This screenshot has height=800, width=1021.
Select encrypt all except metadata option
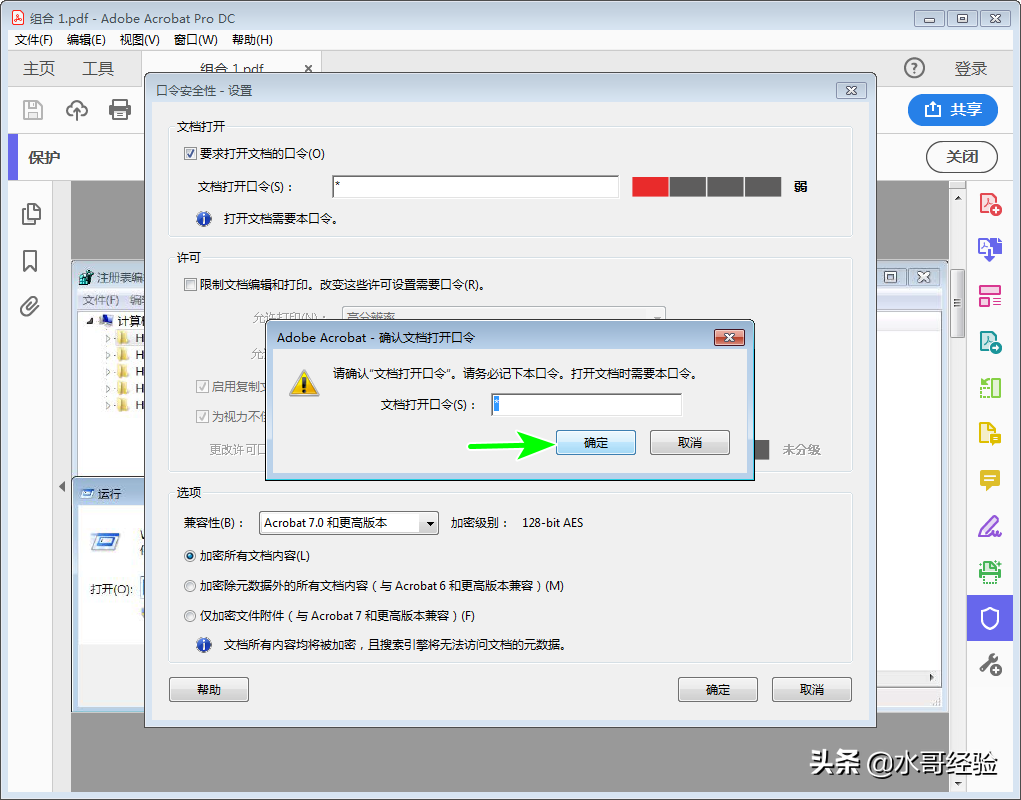pos(189,586)
